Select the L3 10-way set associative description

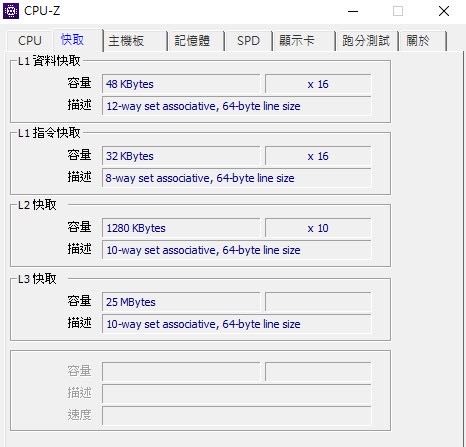(x=237, y=324)
